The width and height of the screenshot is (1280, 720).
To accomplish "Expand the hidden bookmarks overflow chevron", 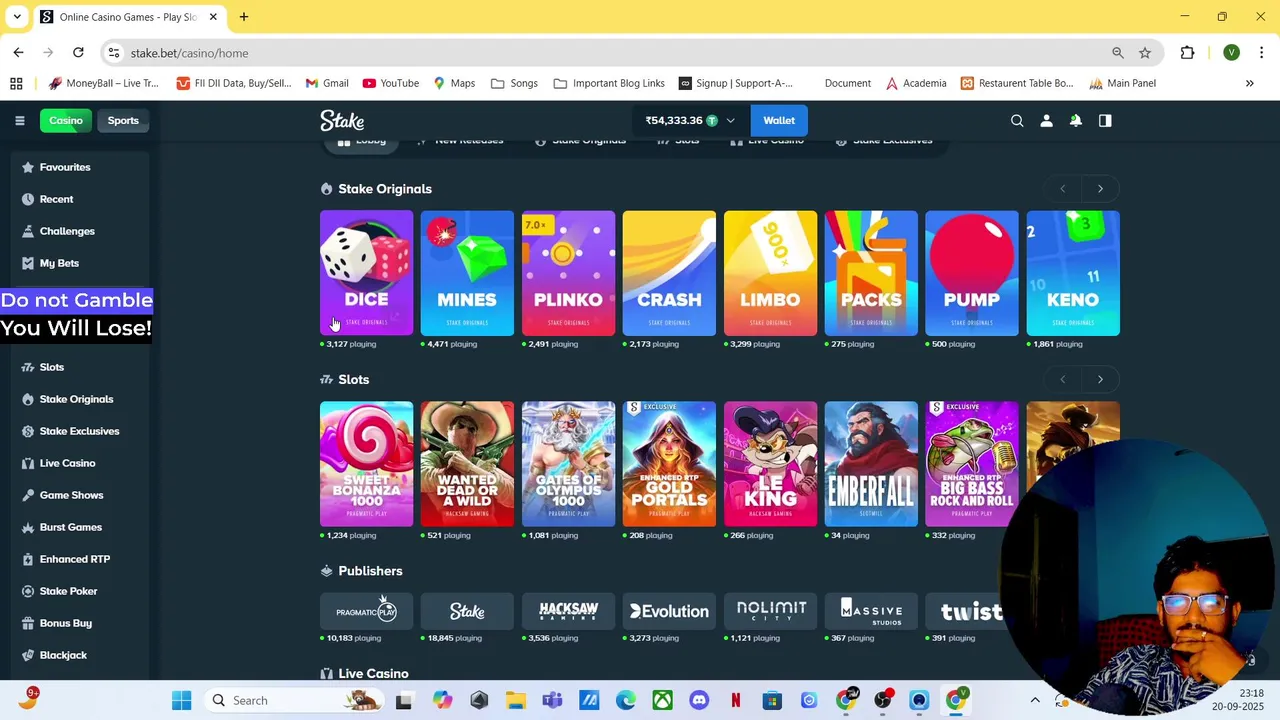I will 1249,83.
